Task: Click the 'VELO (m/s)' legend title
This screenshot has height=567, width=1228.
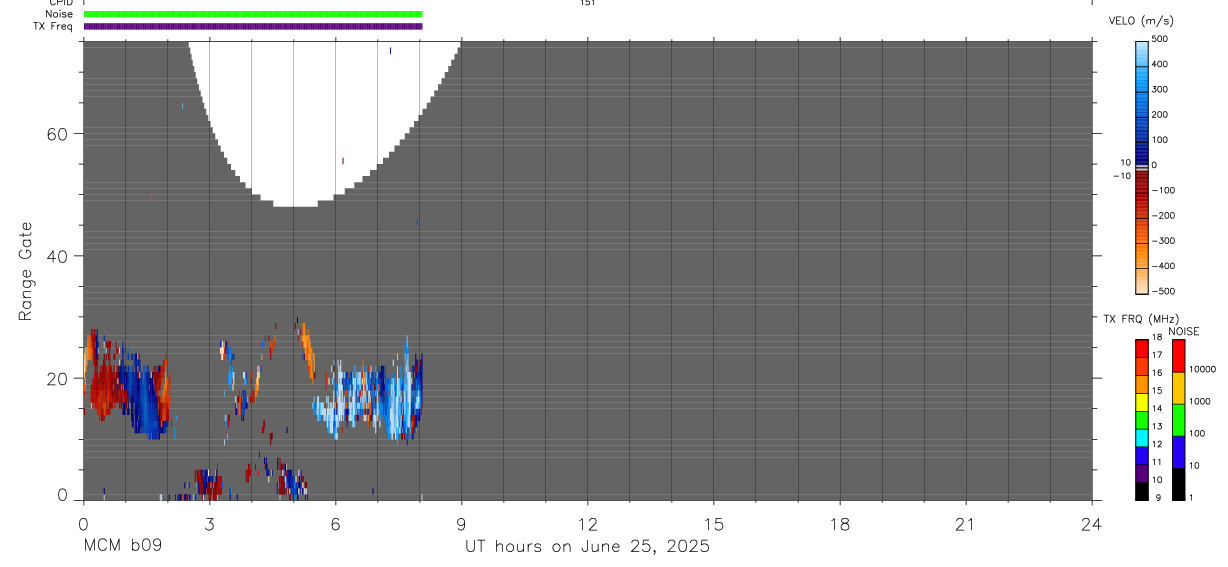Action: pyautogui.click(x=1143, y=21)
